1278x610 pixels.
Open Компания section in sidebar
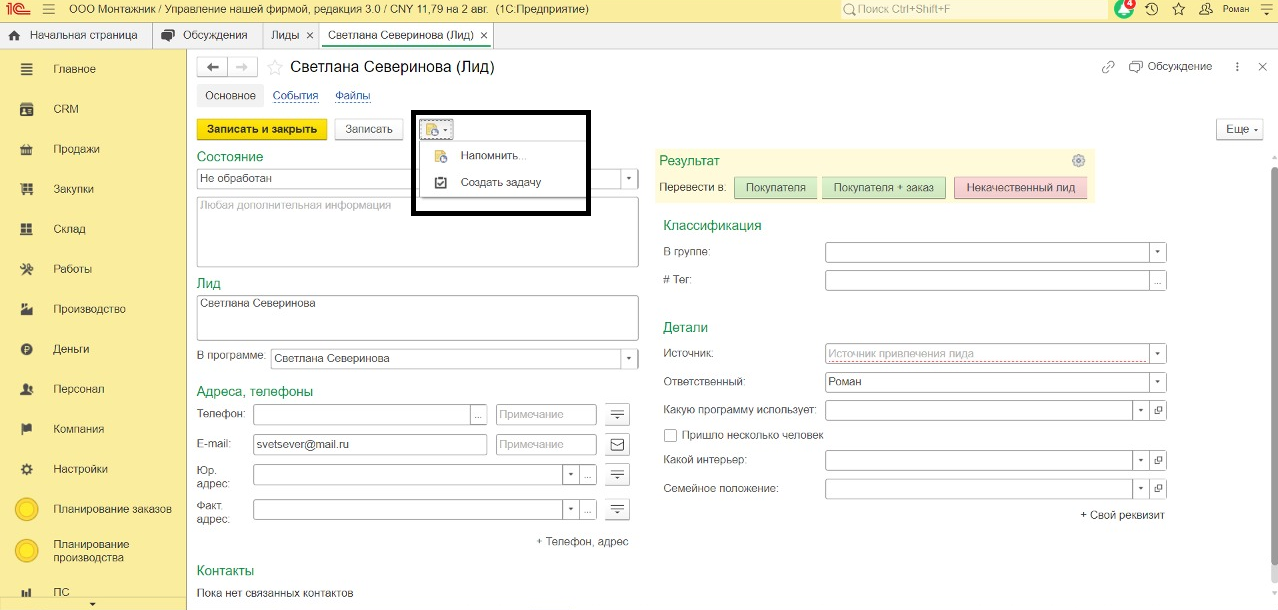click(x=78, y=429)
